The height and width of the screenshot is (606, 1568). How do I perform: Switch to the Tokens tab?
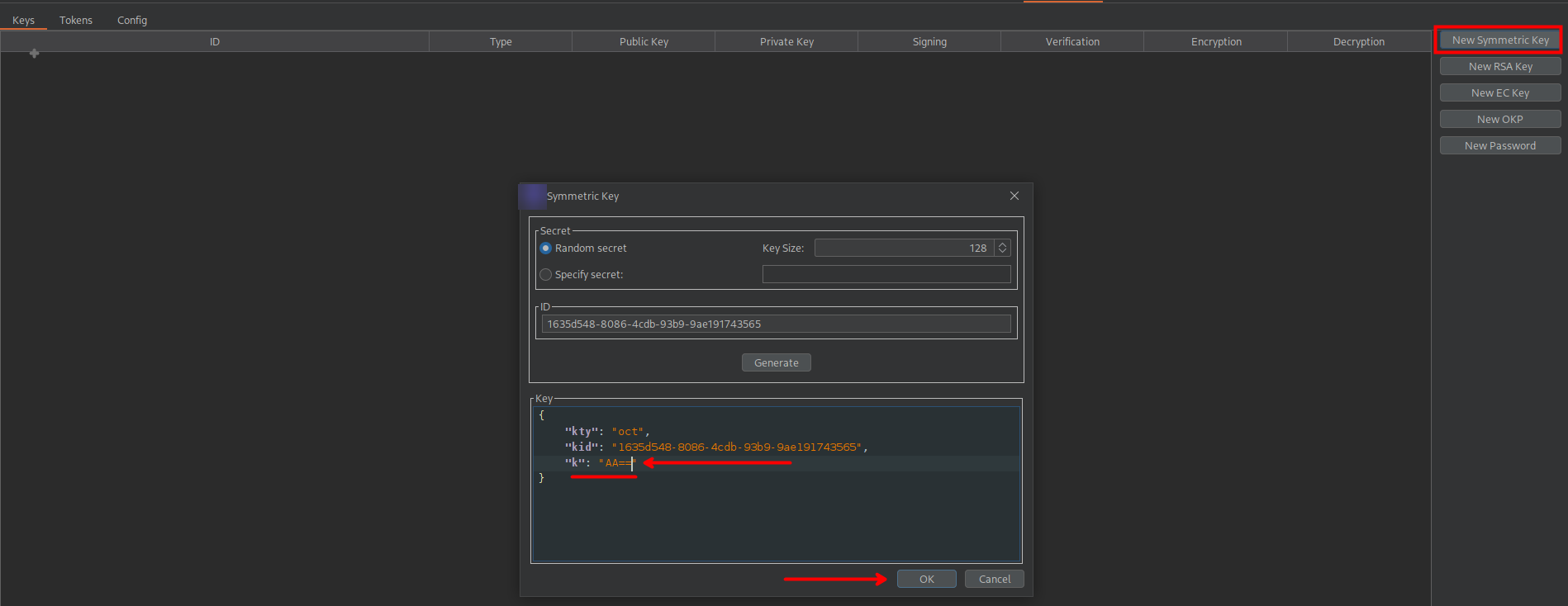pos(76,20)
